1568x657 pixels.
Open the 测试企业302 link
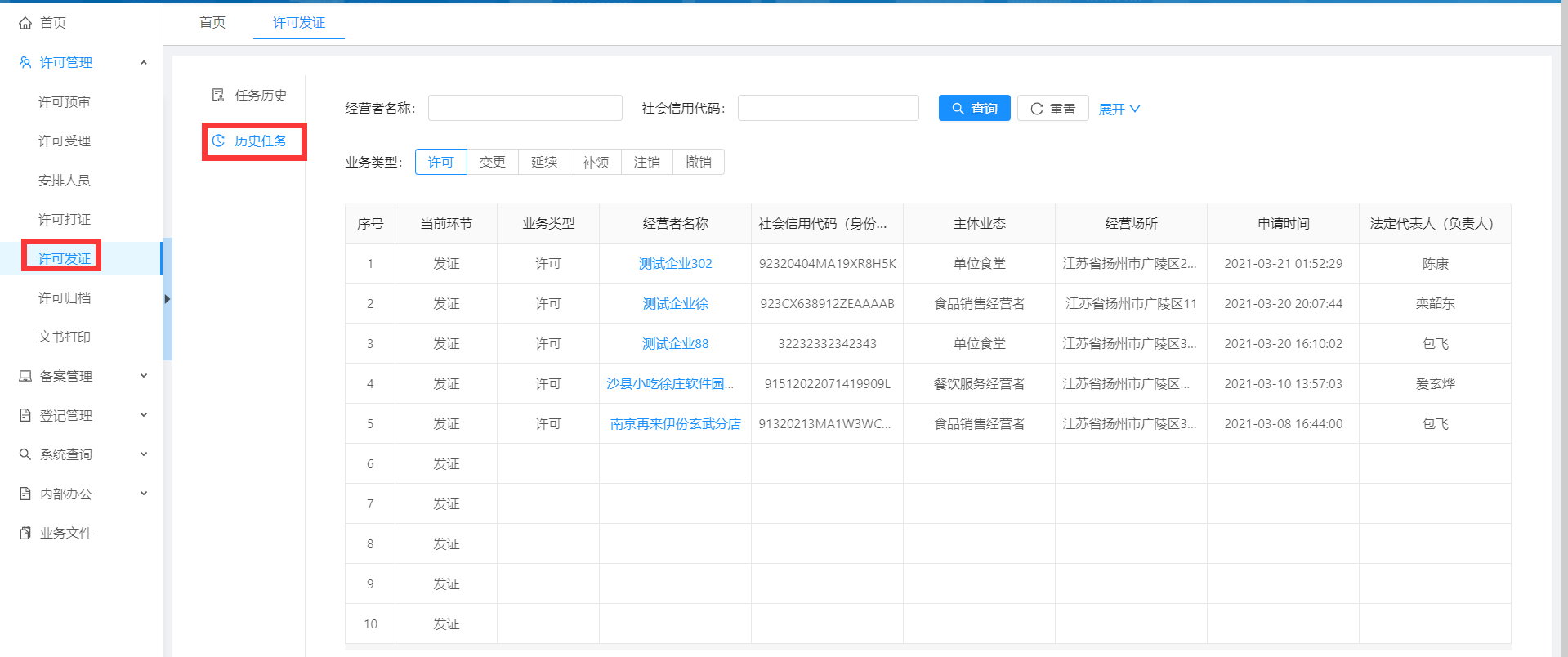675,263
